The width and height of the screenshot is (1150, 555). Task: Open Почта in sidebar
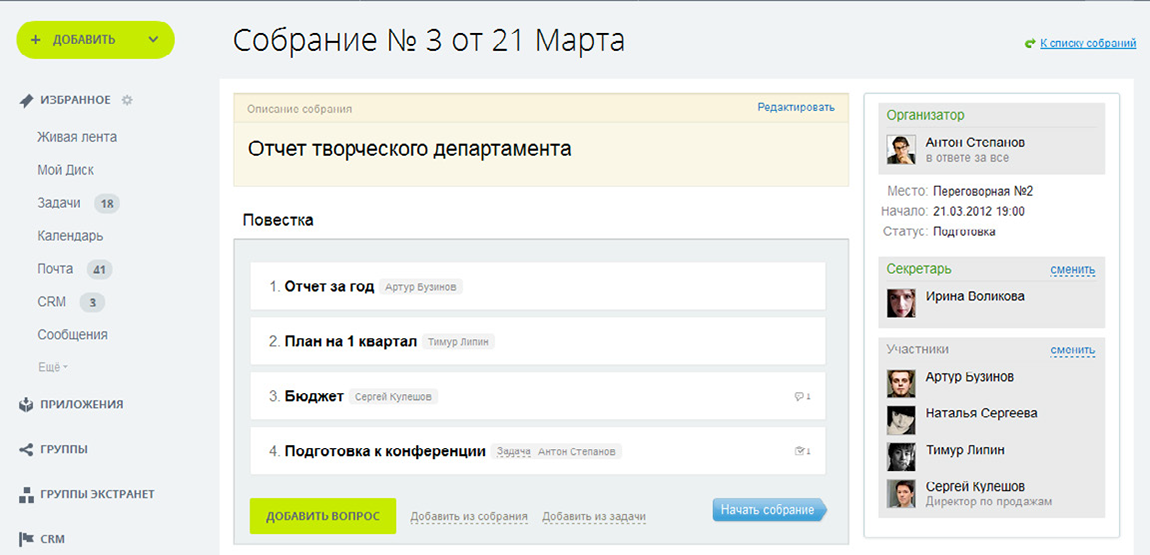coord(55,269)
